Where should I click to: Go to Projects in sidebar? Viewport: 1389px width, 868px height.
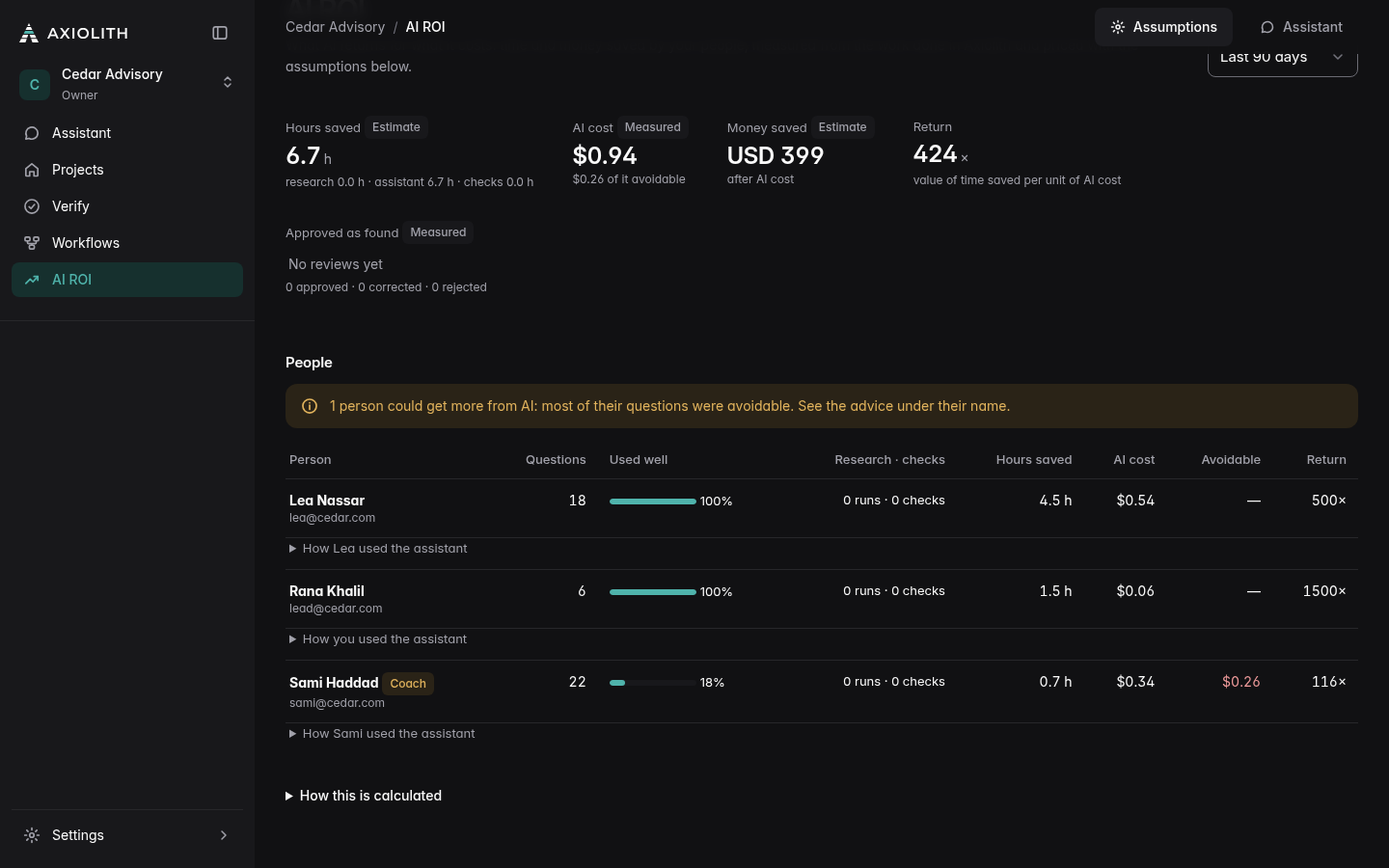click(127, 170)
